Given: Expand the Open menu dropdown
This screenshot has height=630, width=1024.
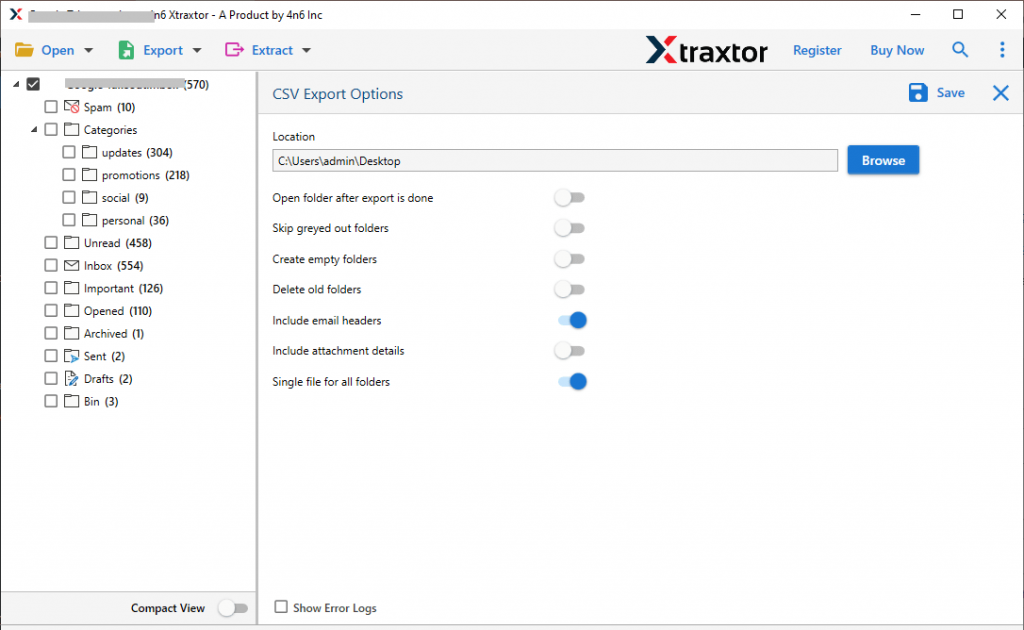Looking at the screenshot, I should coord(87,49).
